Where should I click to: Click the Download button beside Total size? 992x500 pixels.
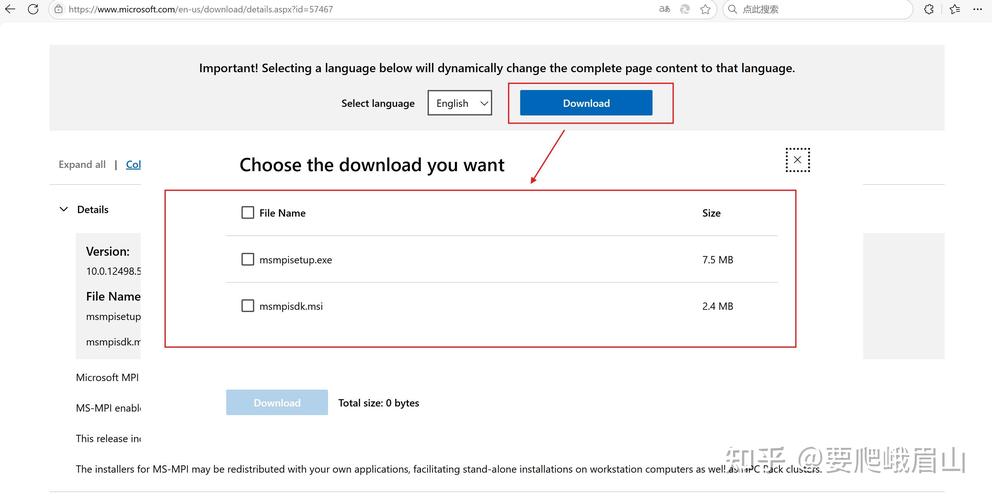tap(277, 403)
